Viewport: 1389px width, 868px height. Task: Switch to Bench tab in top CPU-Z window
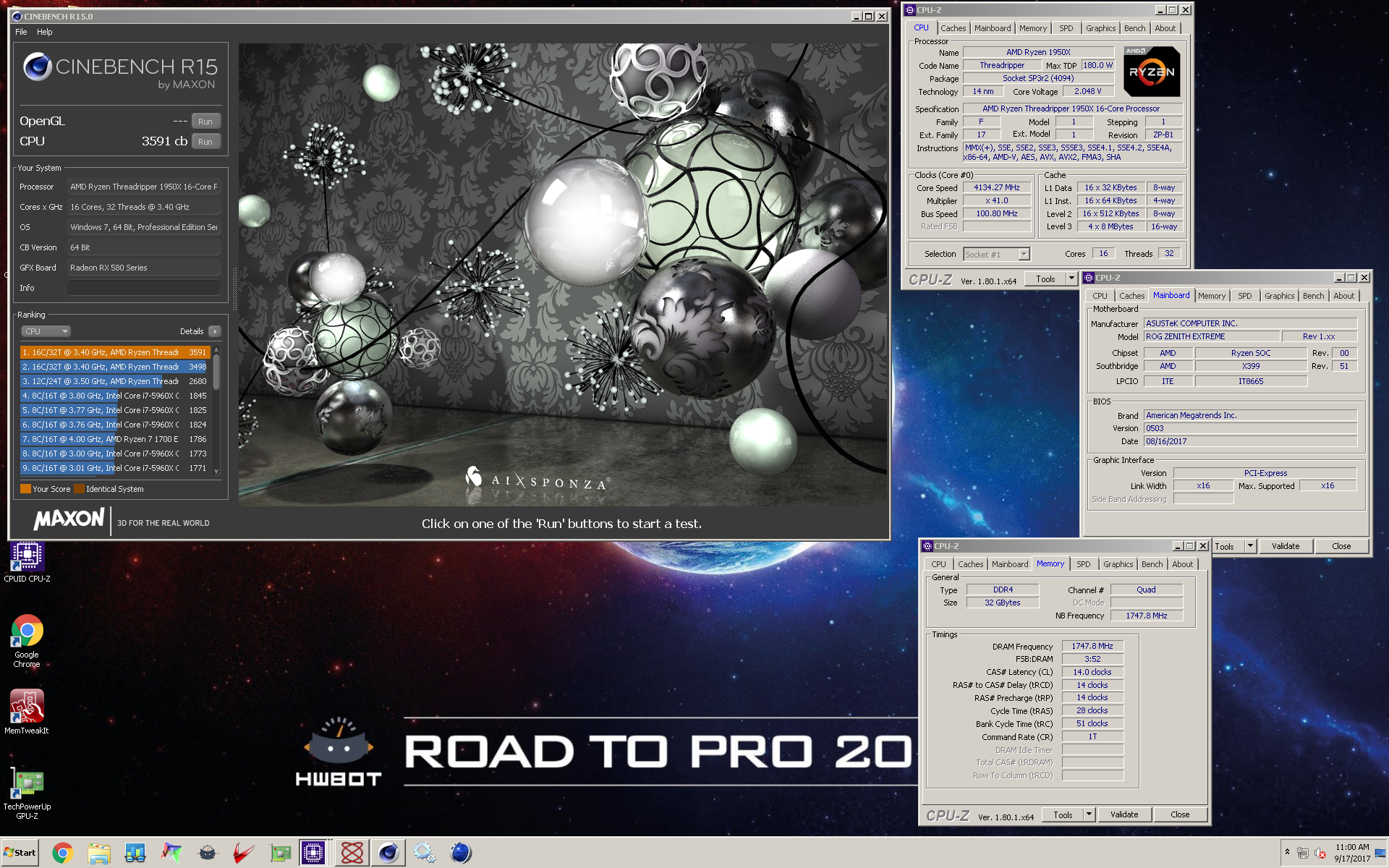pos(1134,28)
